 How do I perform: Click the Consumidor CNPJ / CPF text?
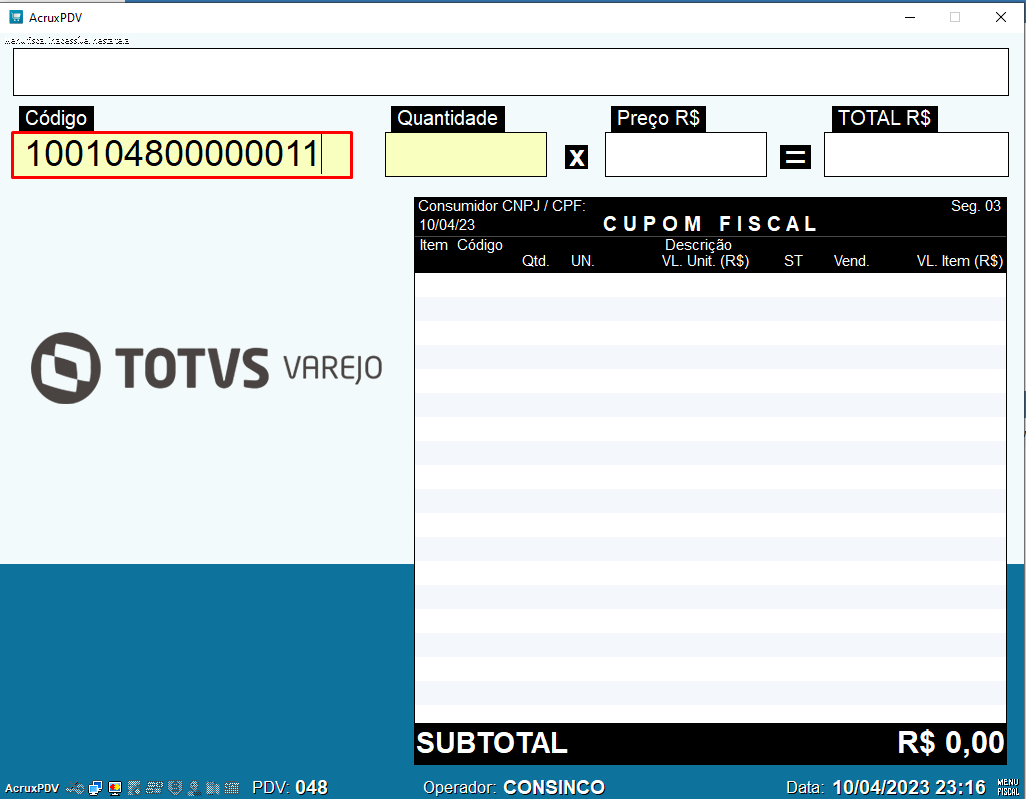(x=502, y=206)
